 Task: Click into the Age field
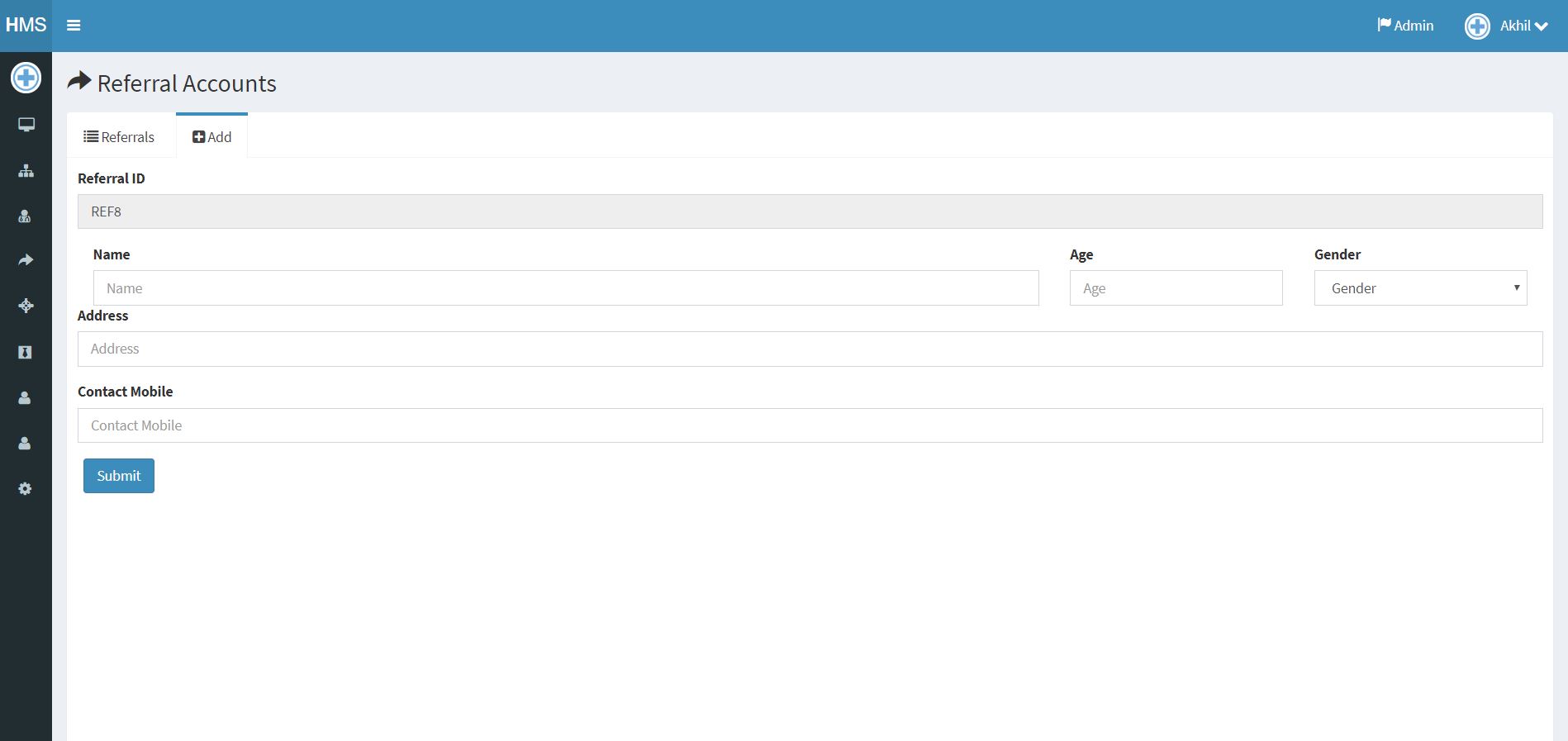pyautogui.click(x=1176, y=288)
